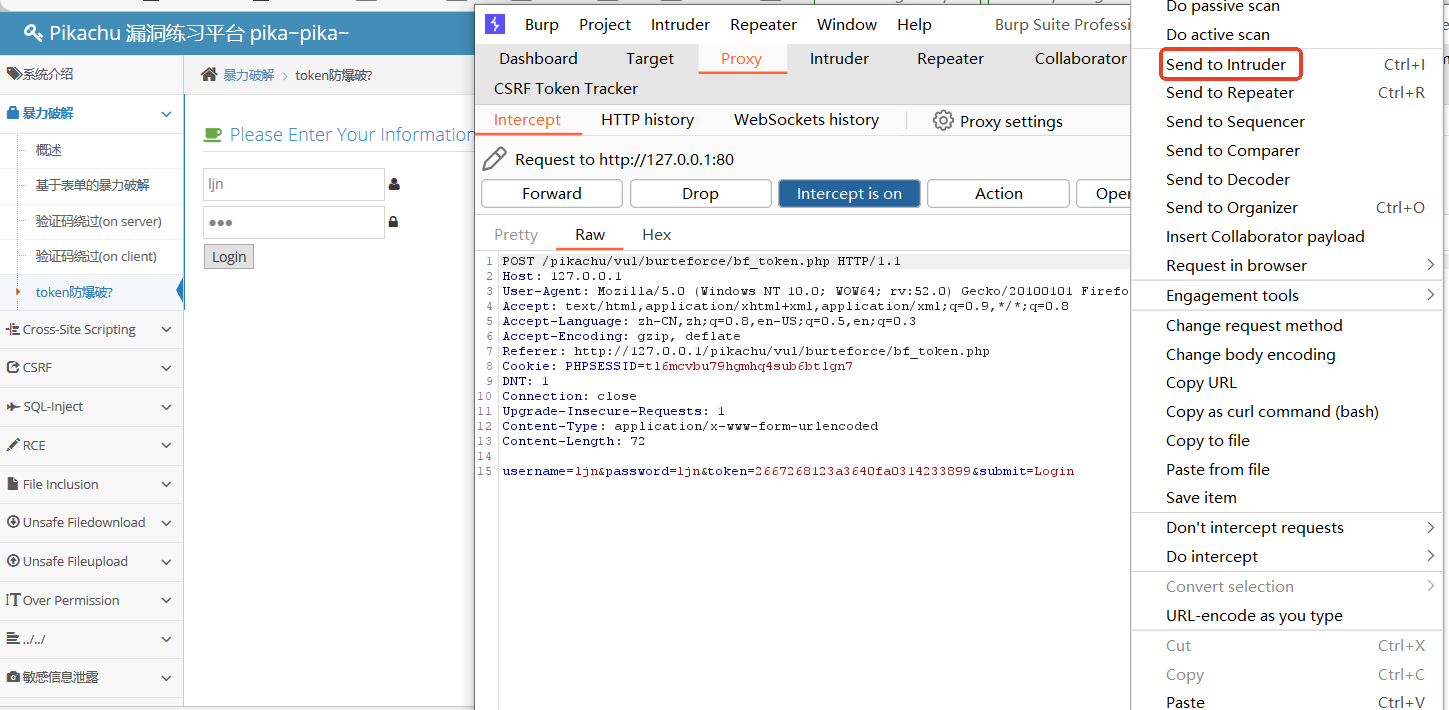The image size is (1449, 710).
Task: Expand the Unsafe Filedownload chevron
Action: tap(166, 523)
